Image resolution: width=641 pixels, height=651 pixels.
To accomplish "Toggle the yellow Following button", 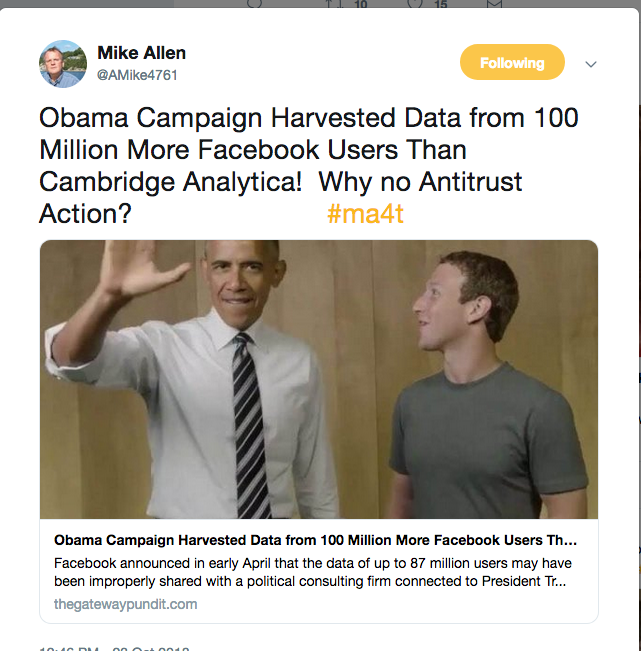I will tap(512, 63).
